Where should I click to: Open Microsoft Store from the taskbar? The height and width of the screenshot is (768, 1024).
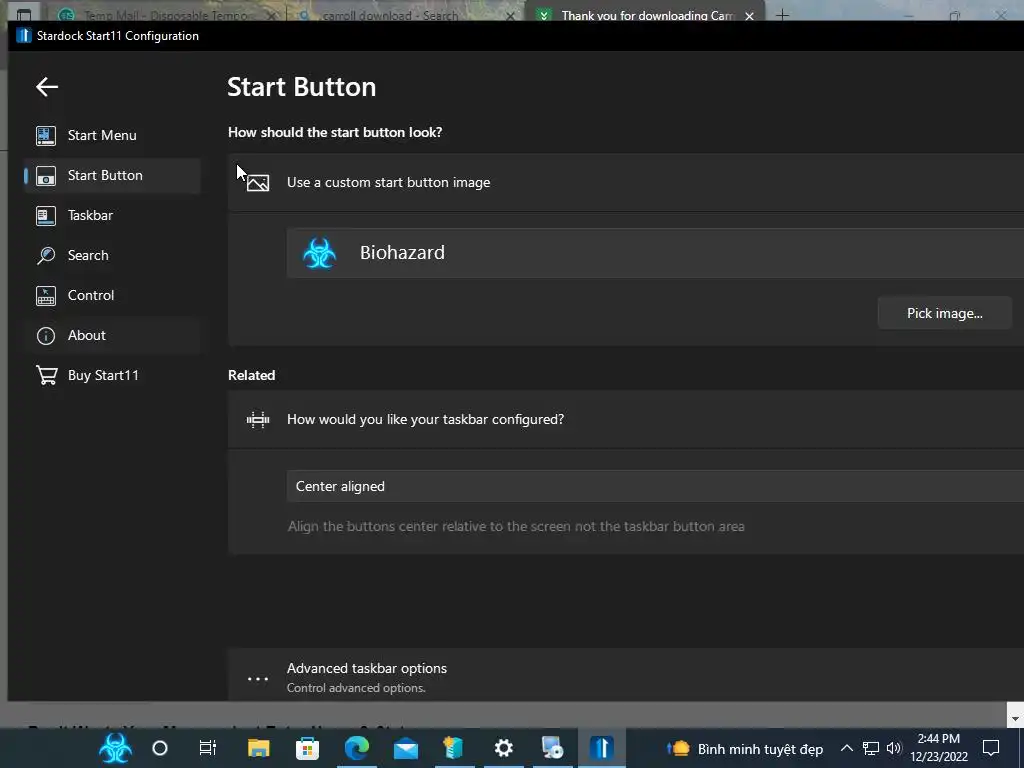(x=307, y=748)
